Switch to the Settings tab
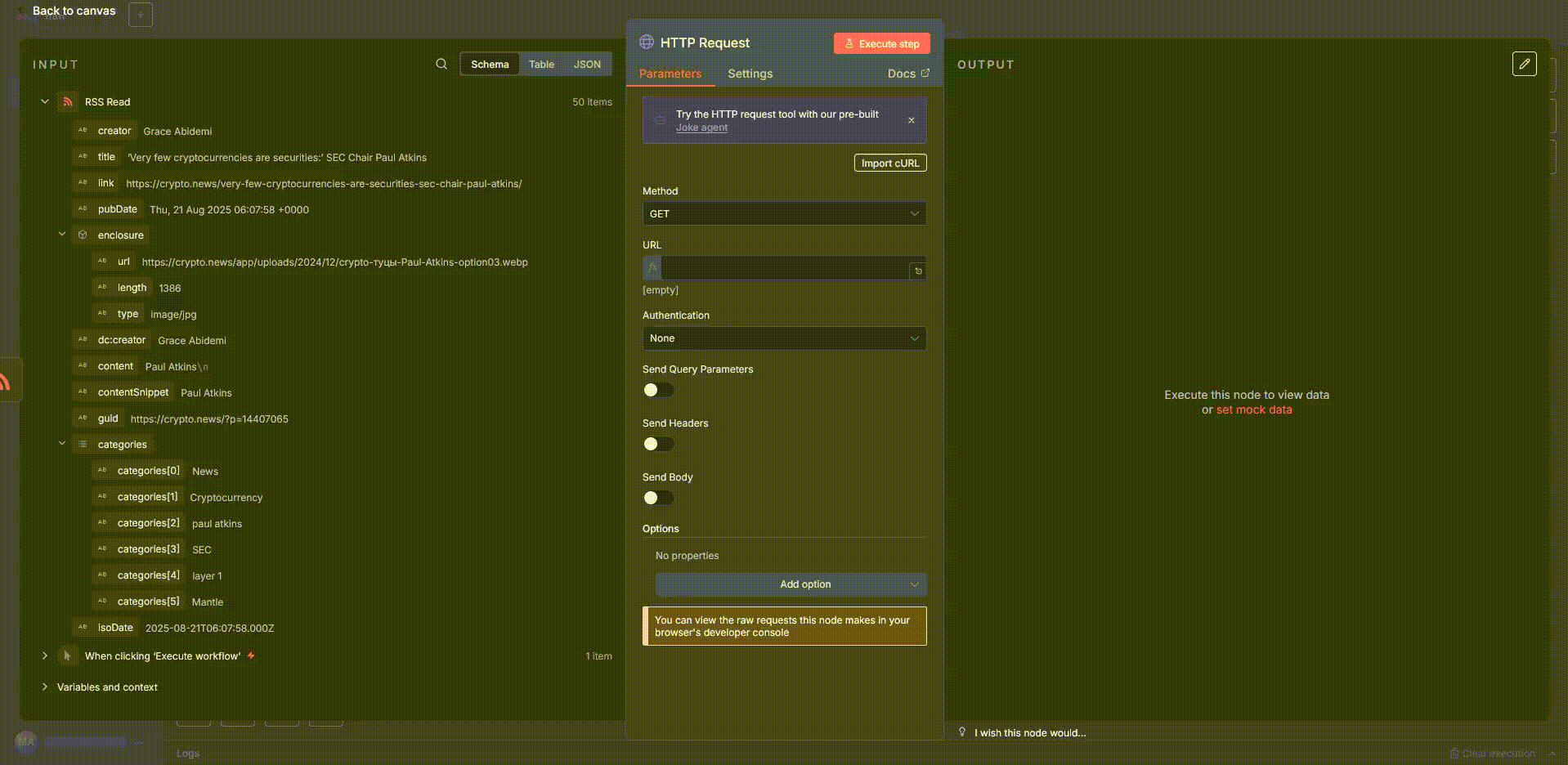This screenshot has height=765, width=1568. click(750, 74)
